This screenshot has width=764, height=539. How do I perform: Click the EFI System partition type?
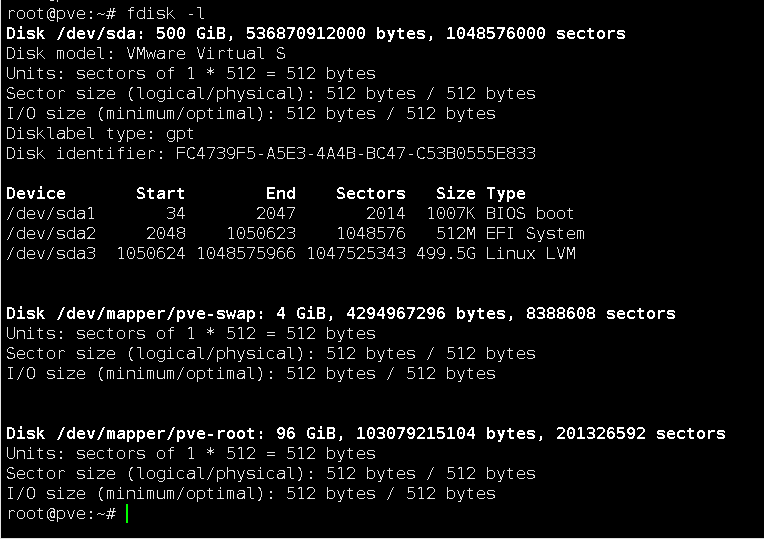click(x=536, y=234)
